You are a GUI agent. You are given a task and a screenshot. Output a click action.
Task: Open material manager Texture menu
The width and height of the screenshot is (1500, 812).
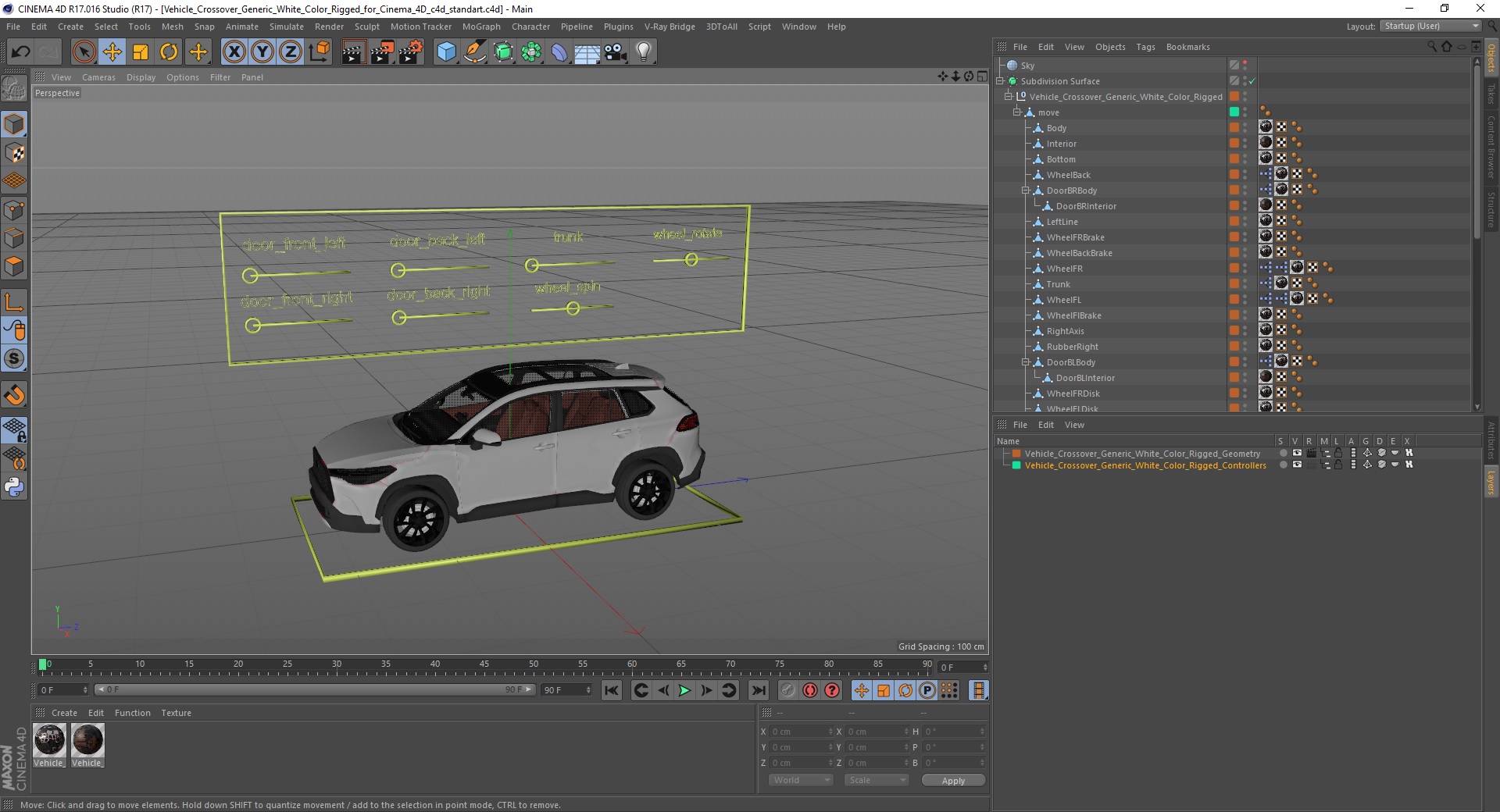pyautogui.click(x=176, y=713)
